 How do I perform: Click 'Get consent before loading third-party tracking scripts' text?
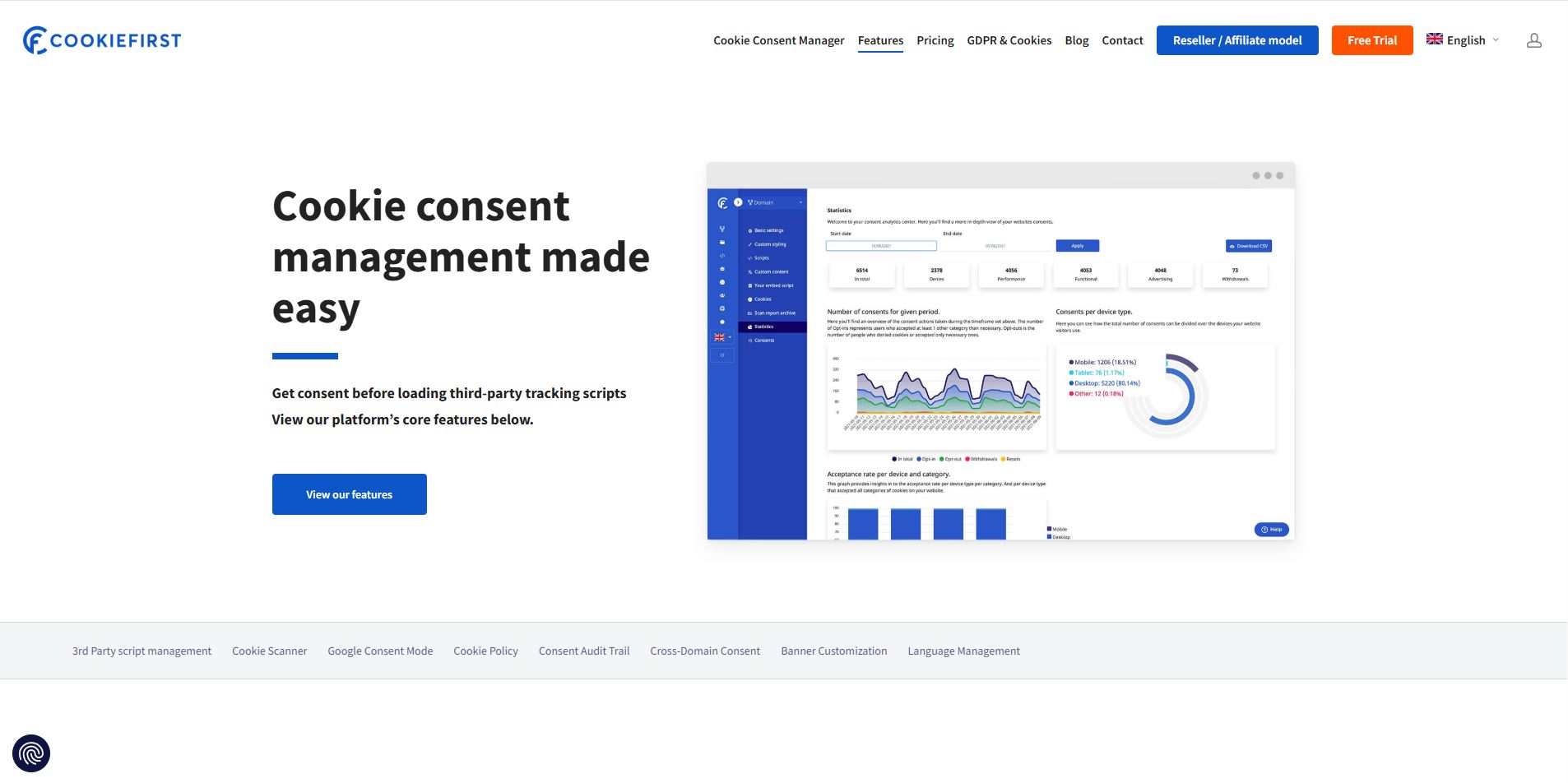(x=449, y=393)
